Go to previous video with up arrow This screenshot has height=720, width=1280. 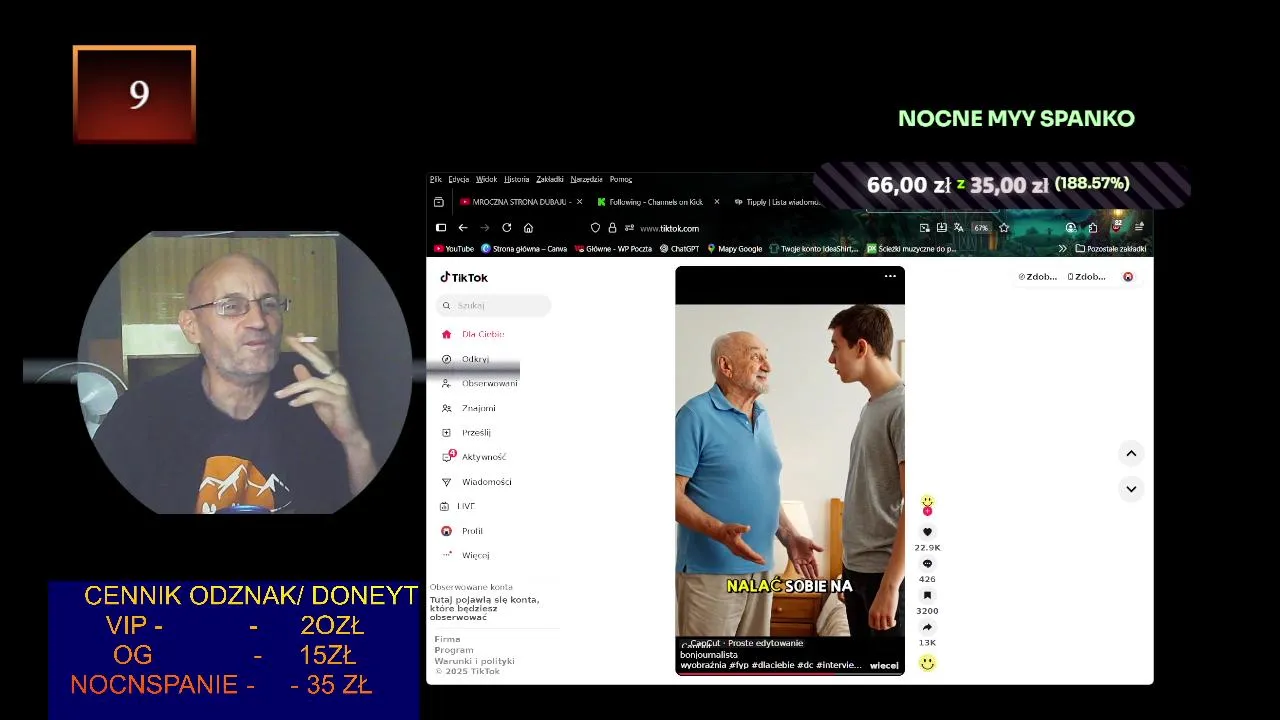(1131, 454)
